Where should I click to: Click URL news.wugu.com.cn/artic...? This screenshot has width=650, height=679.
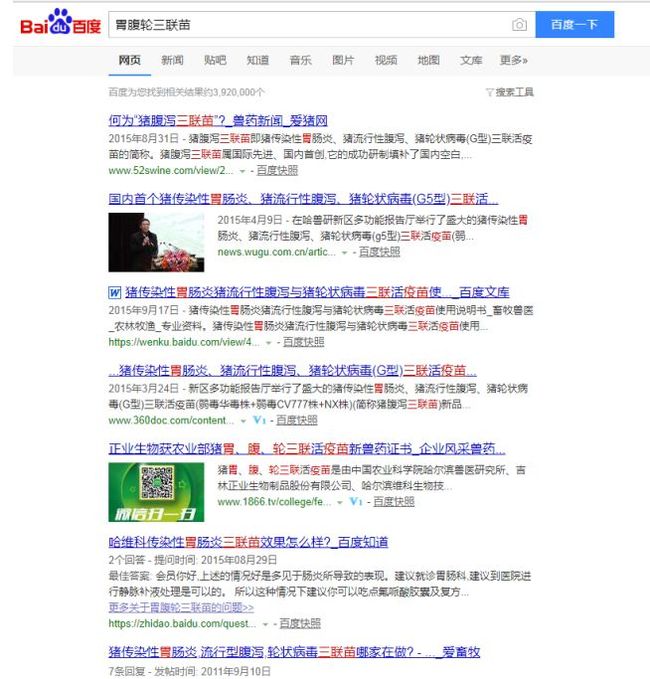(x=276, y=252)
